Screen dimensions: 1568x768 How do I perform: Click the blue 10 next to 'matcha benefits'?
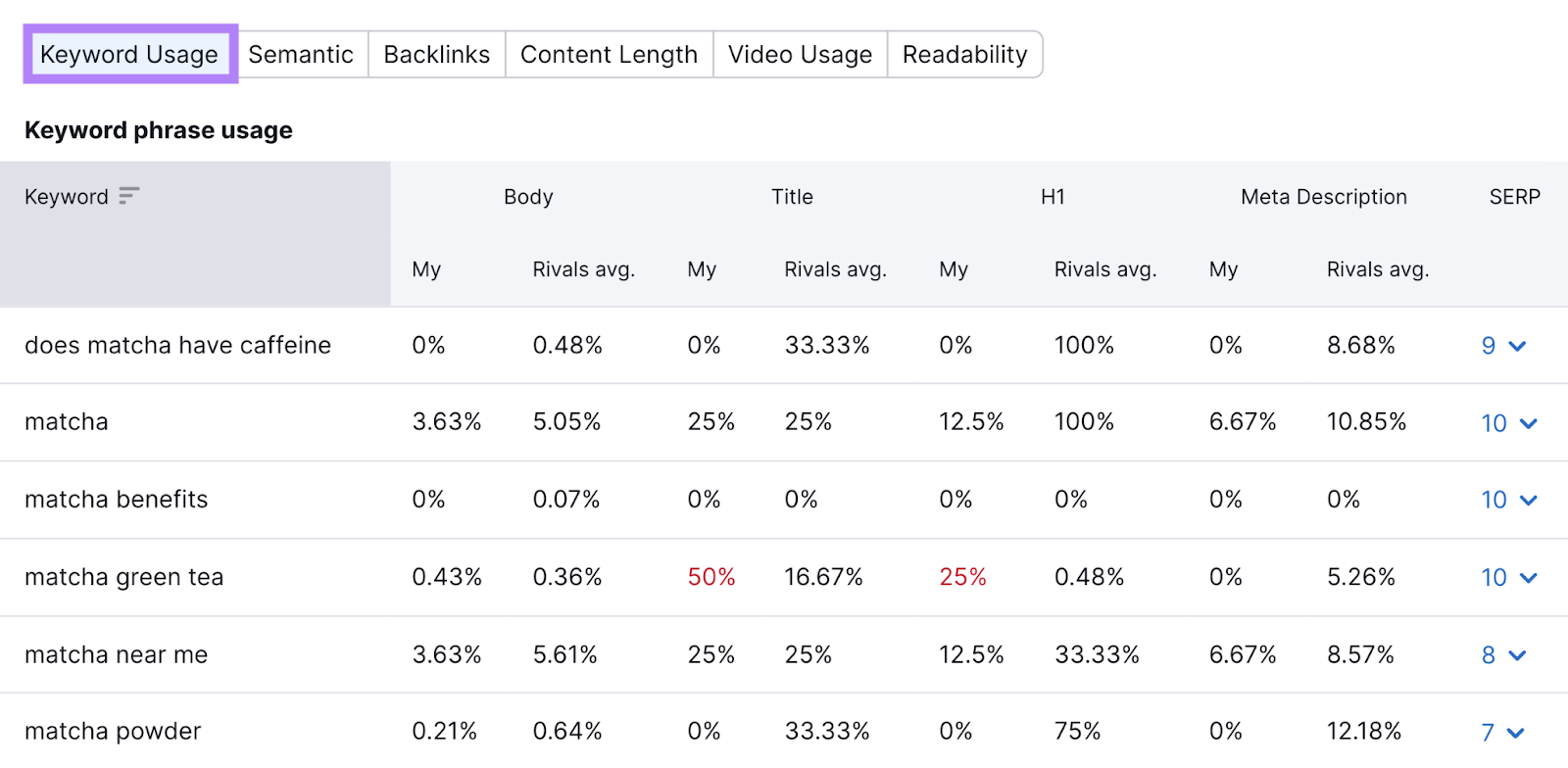pyautogui.click(x=1494, y=501)
